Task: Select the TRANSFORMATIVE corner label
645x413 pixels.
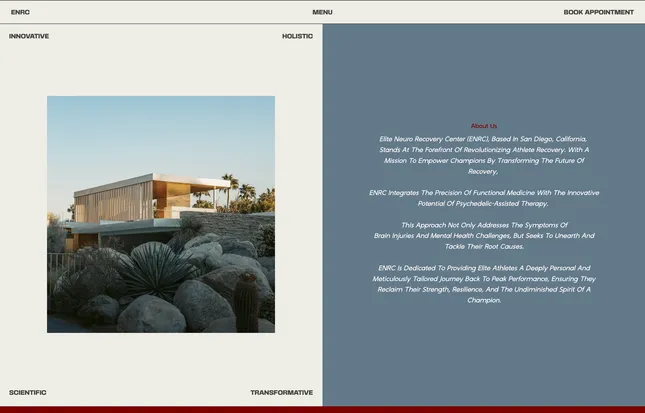Action: tap(281, 392)
